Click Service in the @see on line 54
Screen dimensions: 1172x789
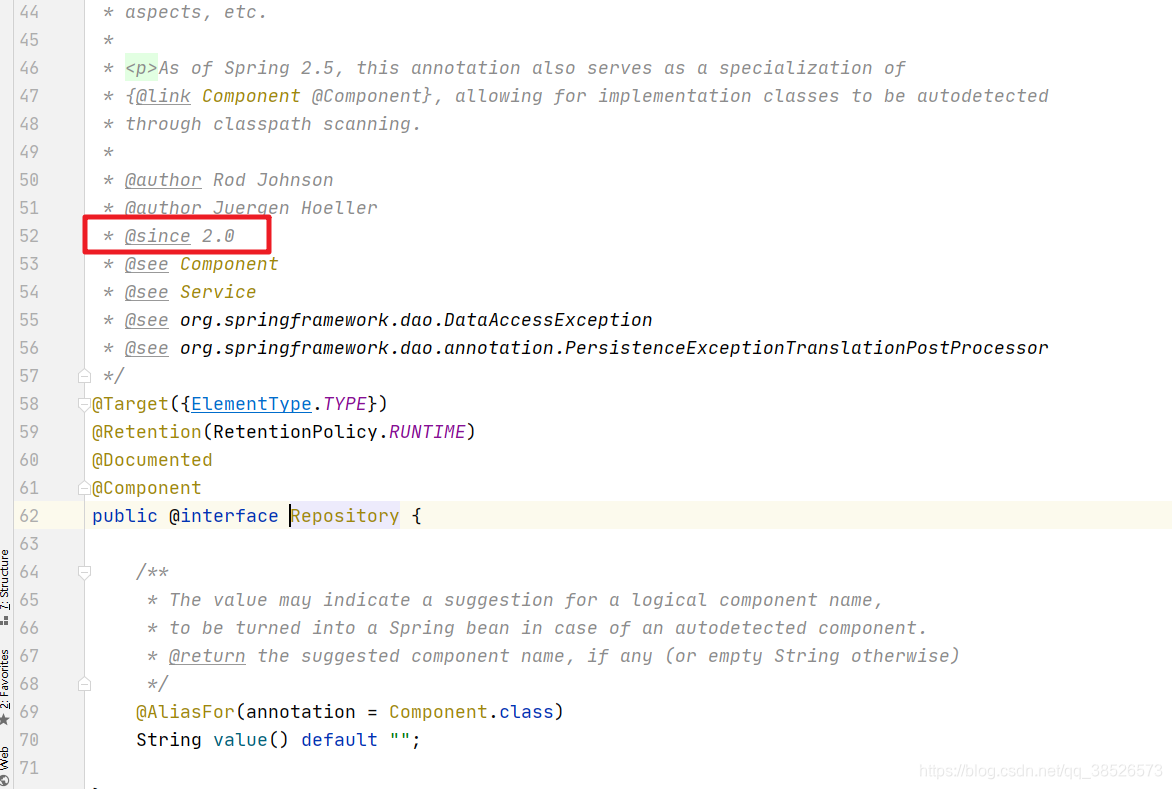pos(218,292)
